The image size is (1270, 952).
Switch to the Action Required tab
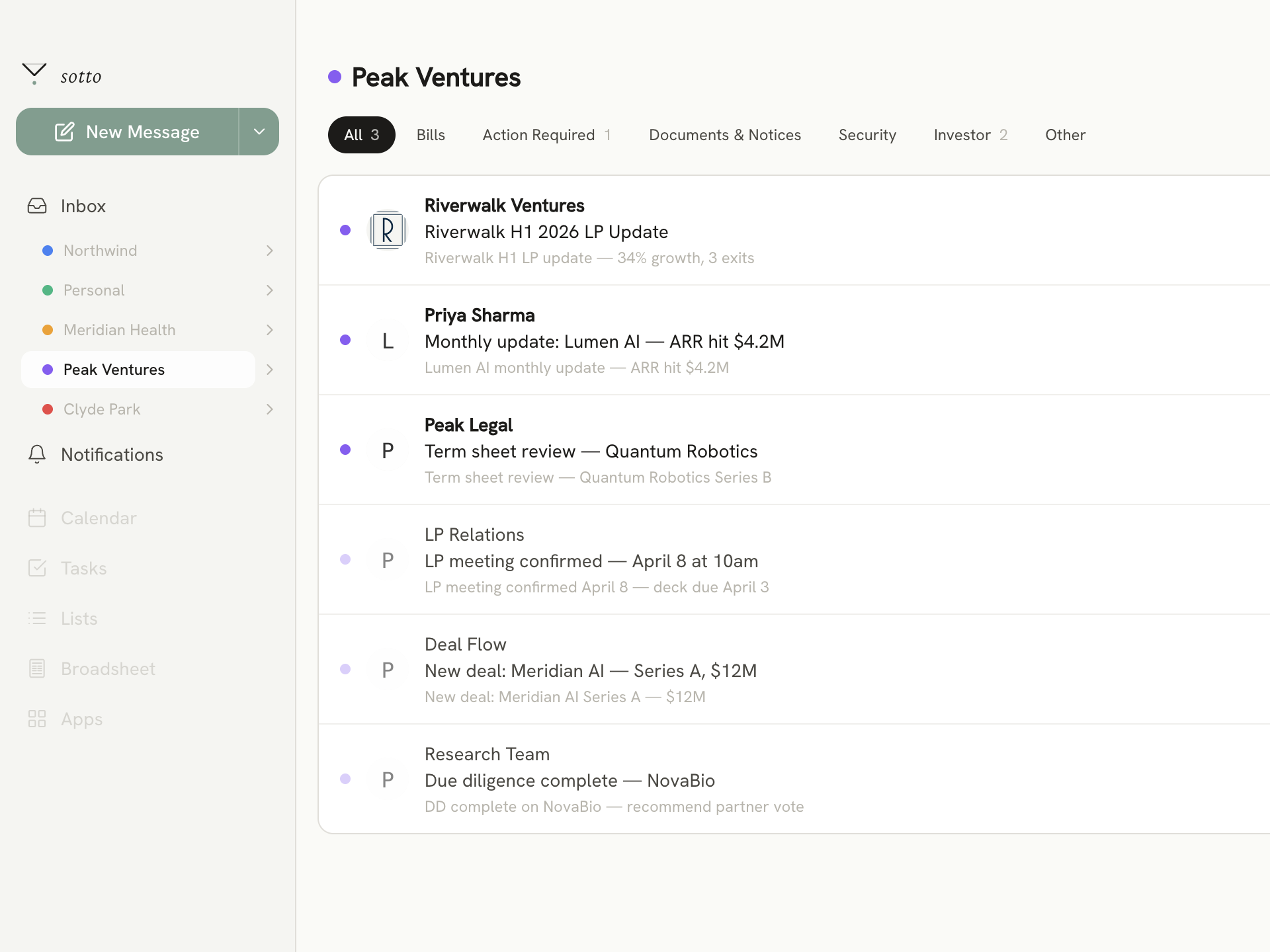(x=546, y=135)
